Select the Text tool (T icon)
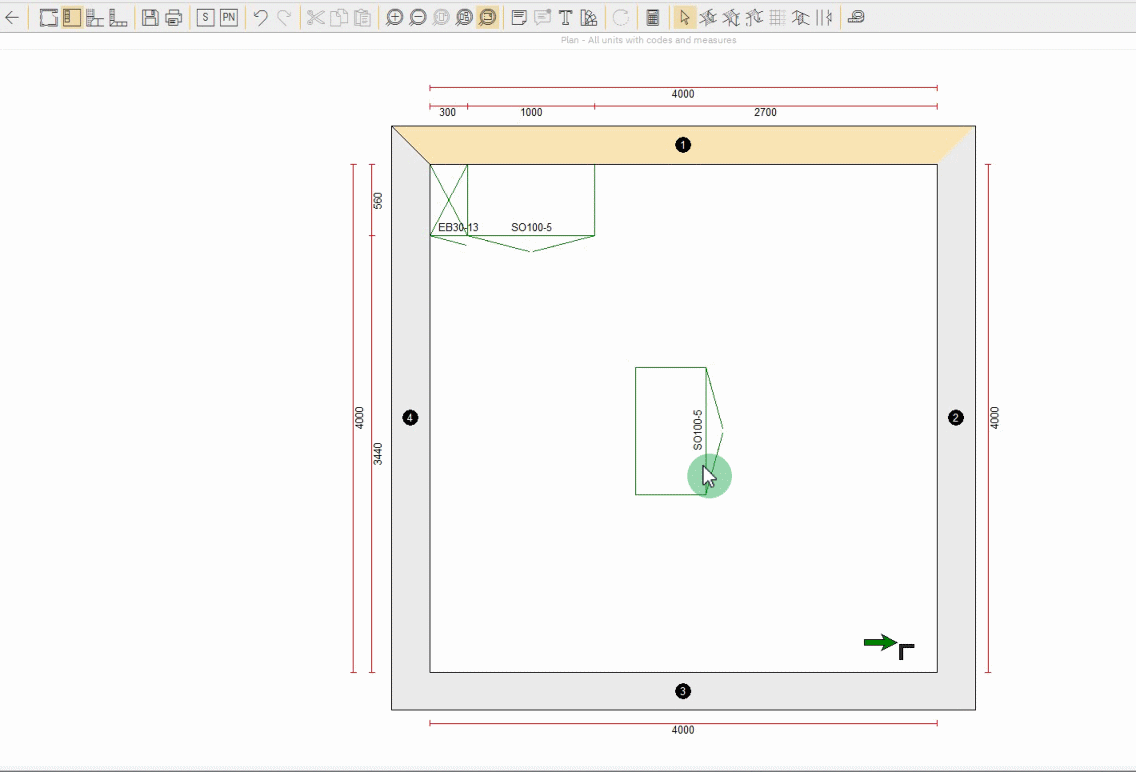The height and width of the screenshot is (772, 1136). pyautogui.click(x=565, y=17)
